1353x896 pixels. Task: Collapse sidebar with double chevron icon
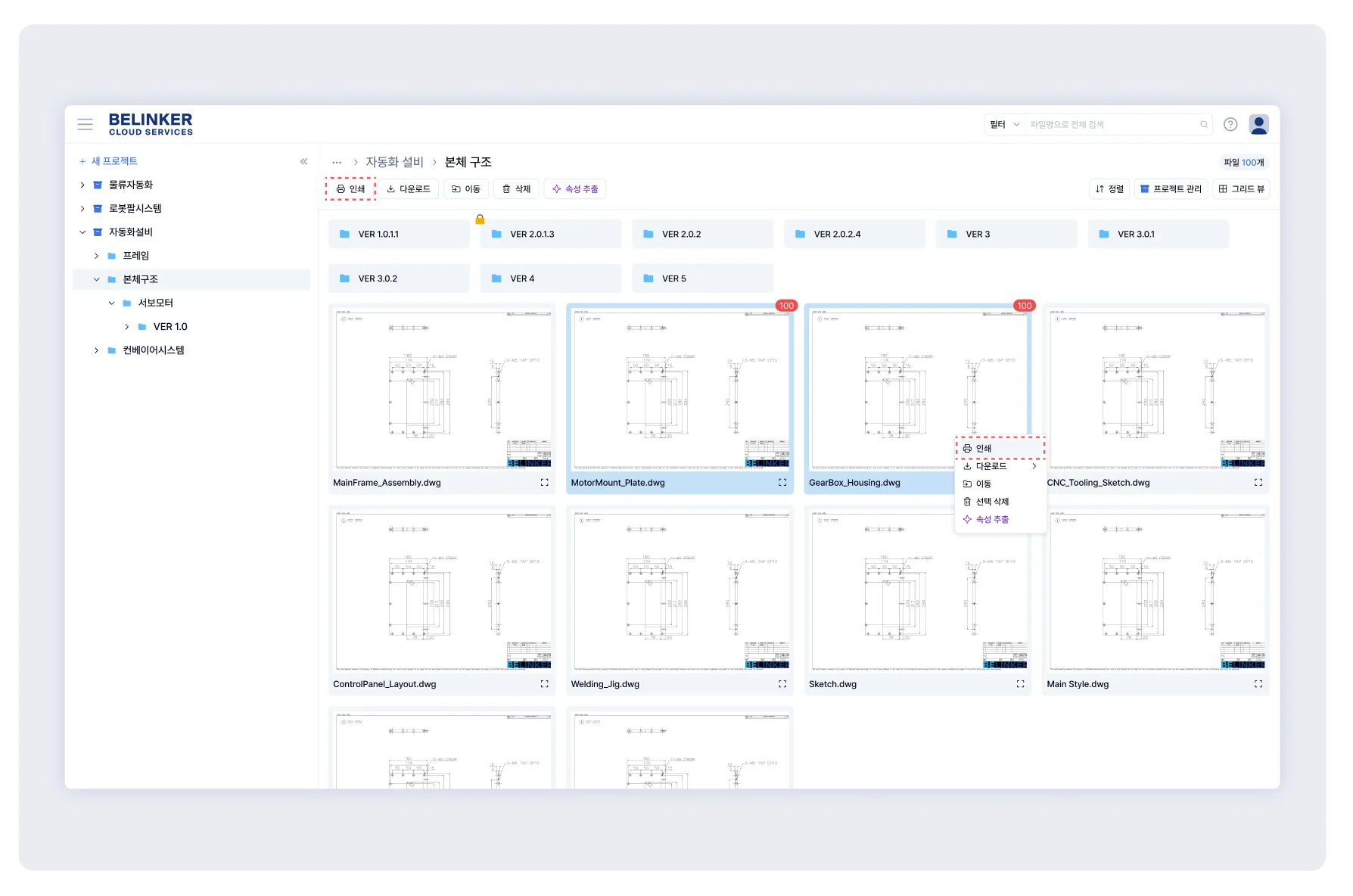(303, 161)
